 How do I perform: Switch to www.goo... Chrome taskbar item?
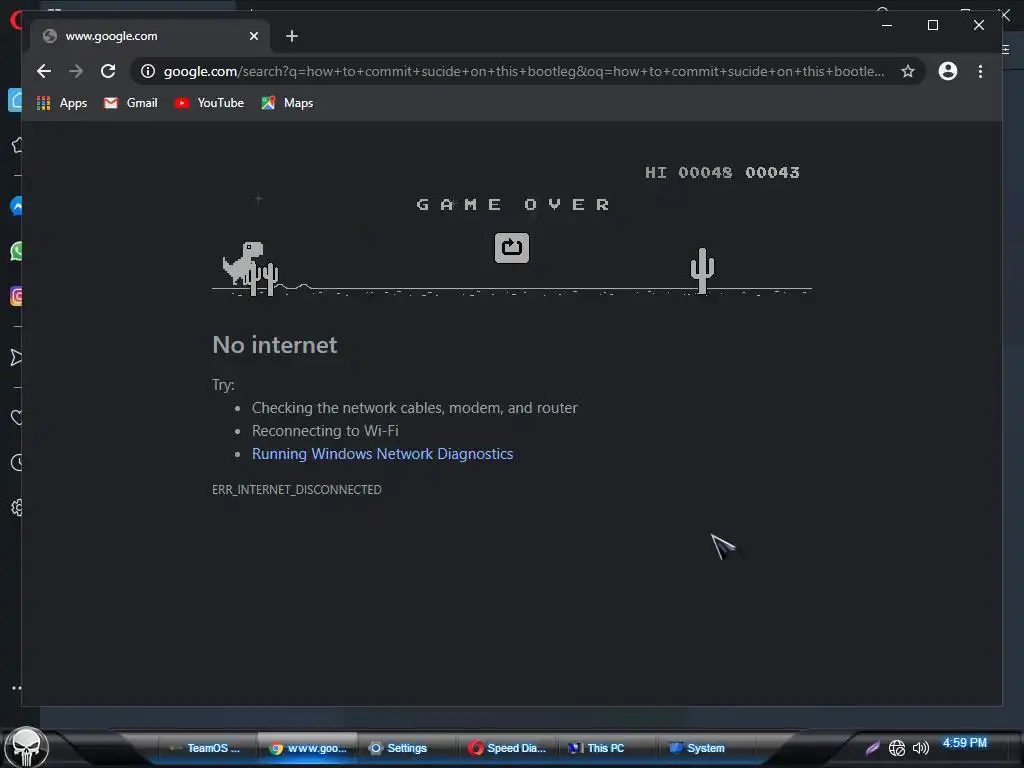[x=308, y=748]
